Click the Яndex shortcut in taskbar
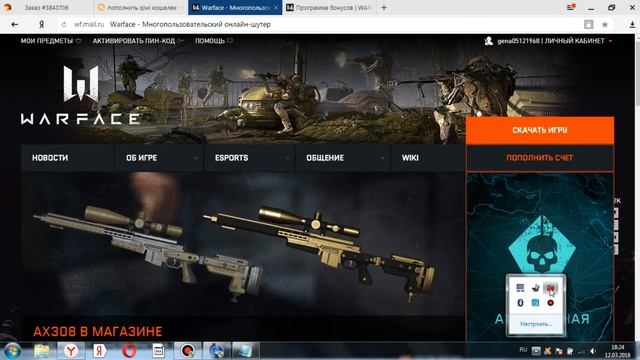 coord(99,351)
